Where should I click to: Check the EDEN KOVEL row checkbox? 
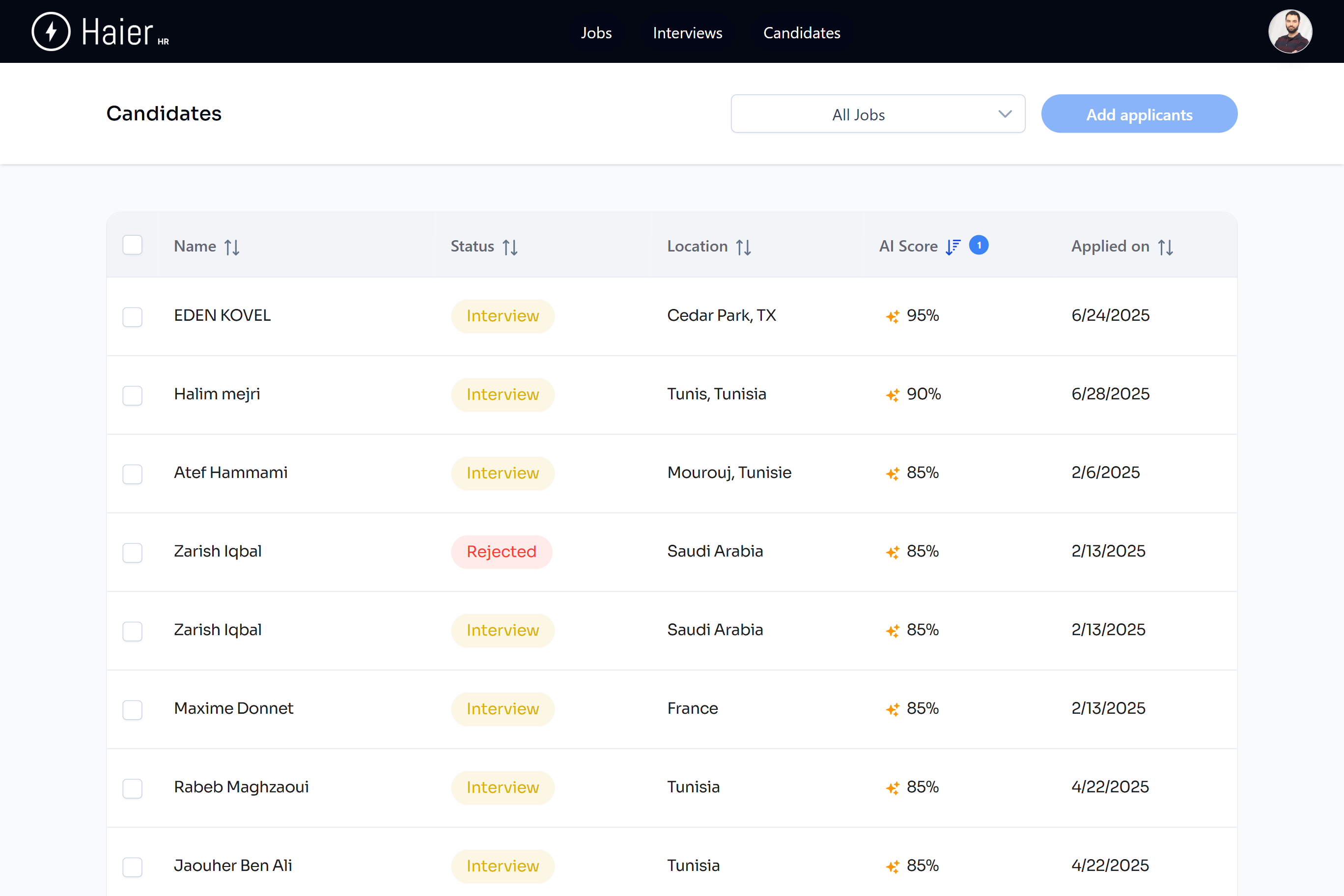(132, 316)
